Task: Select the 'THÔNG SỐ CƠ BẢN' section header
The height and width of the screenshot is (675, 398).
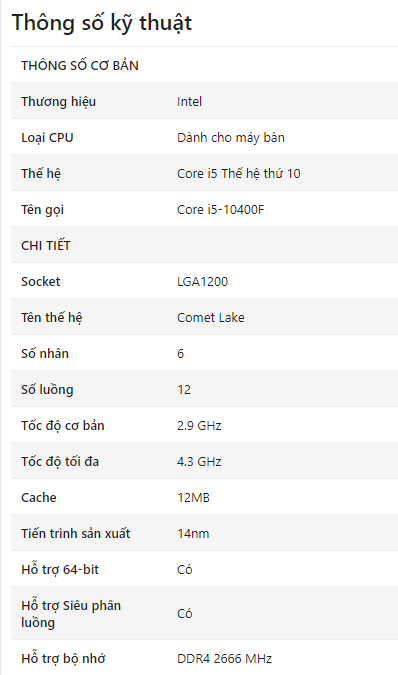Action: pos(80,65)
